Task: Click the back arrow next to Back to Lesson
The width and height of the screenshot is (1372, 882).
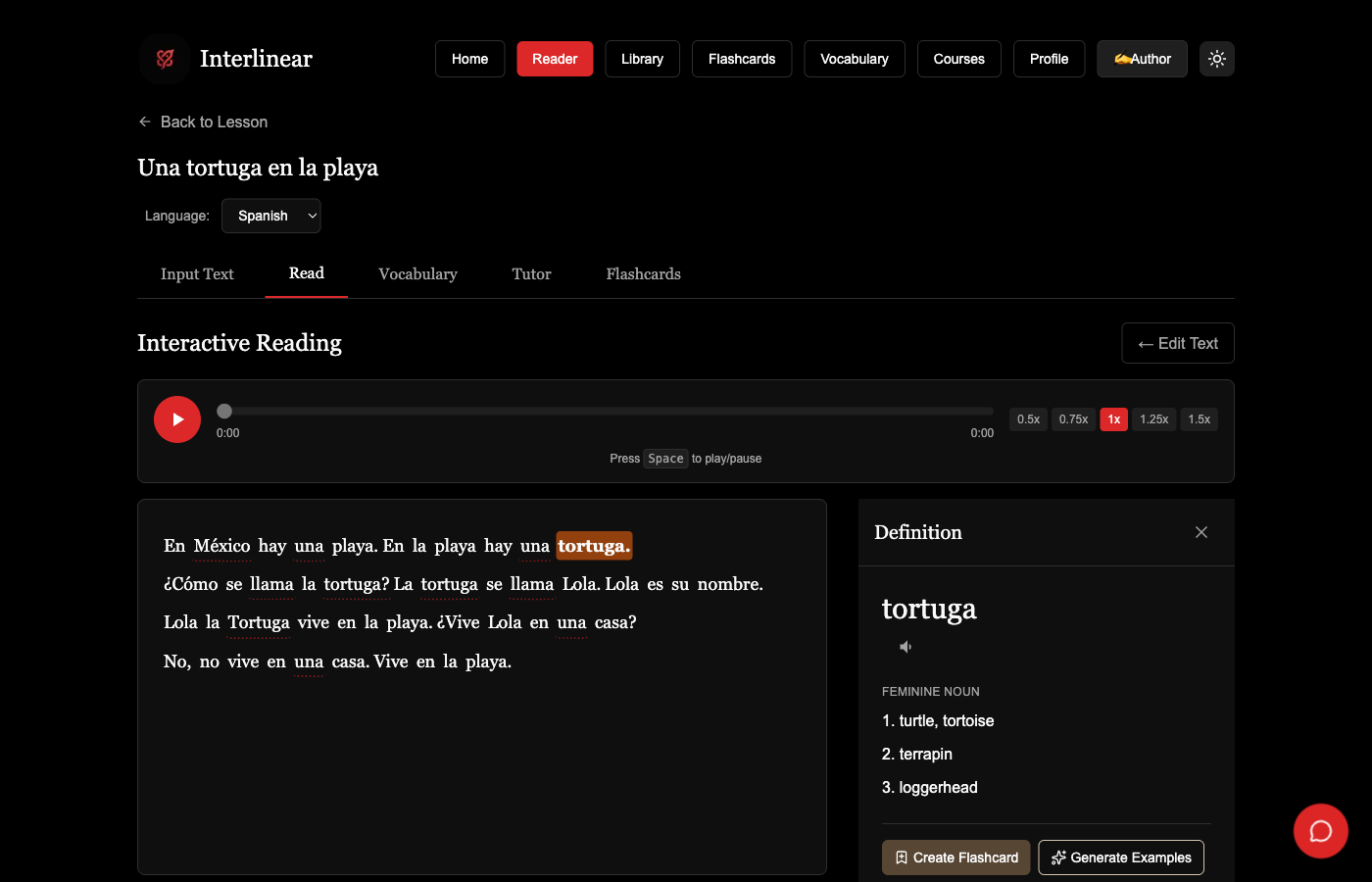Action: click(143, 122)
